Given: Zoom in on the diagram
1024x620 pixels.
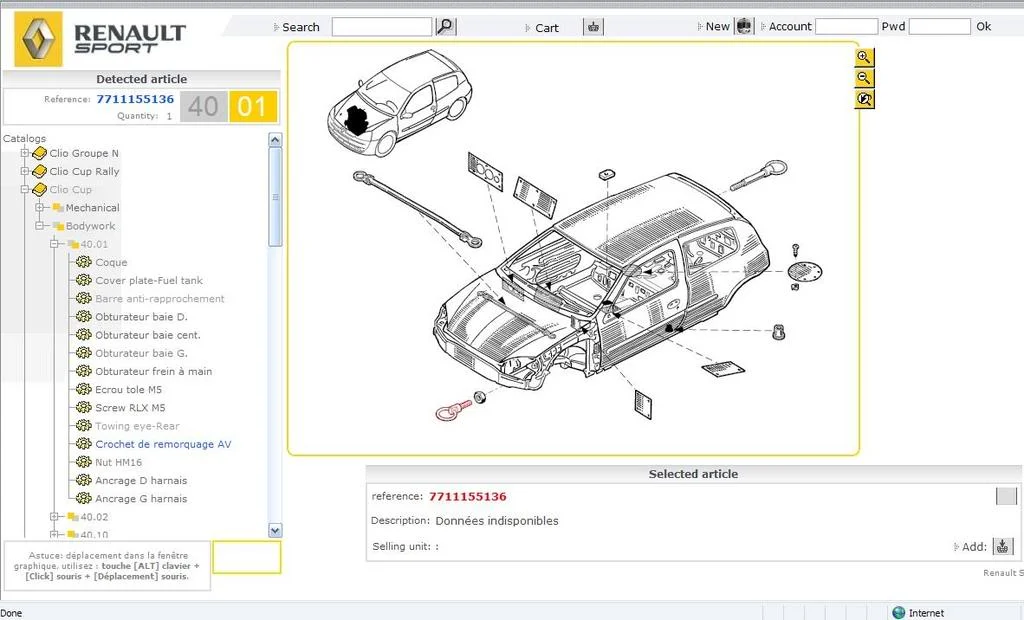Looking at the screenshot, I should tap(864, 57).
